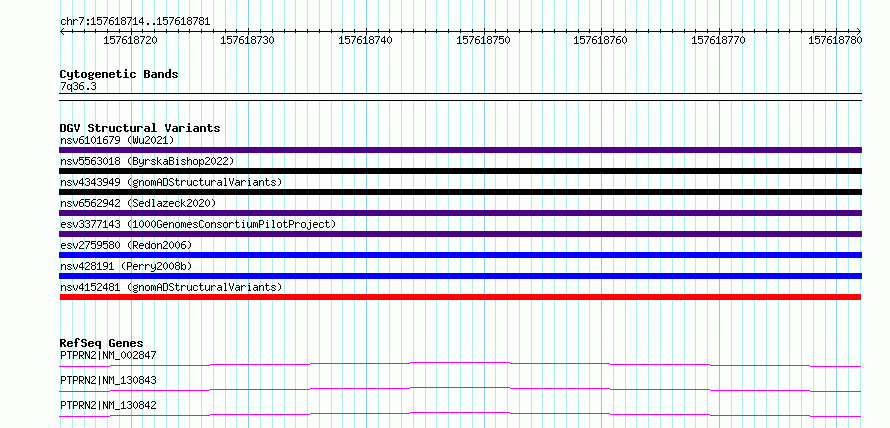Click ruler coordinate 157618770

(719, 40)
